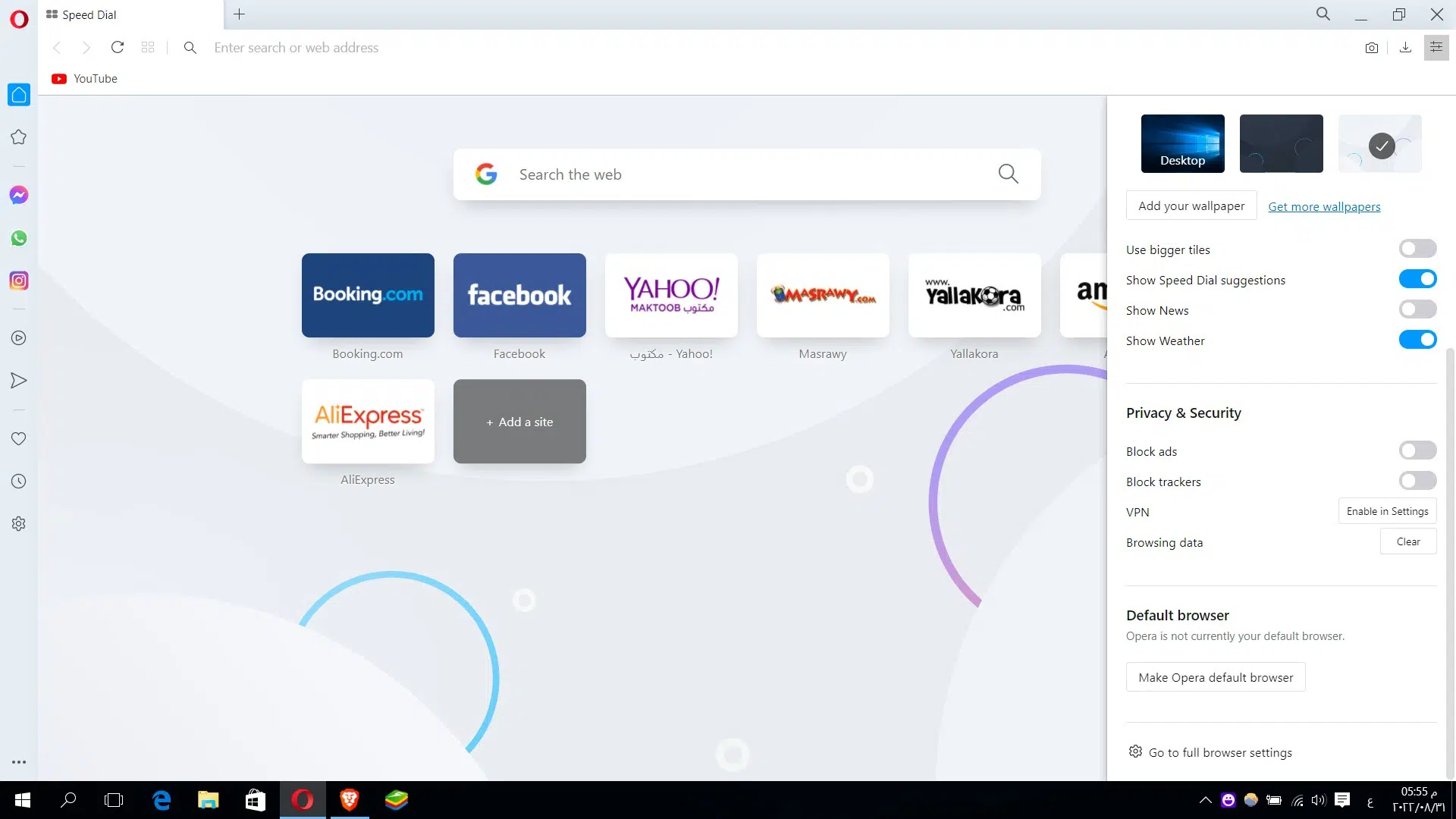Screen dimensions: 1456x819
Task: Open Microsoft Edge from taskbar
Action: (x=162, y=800)
